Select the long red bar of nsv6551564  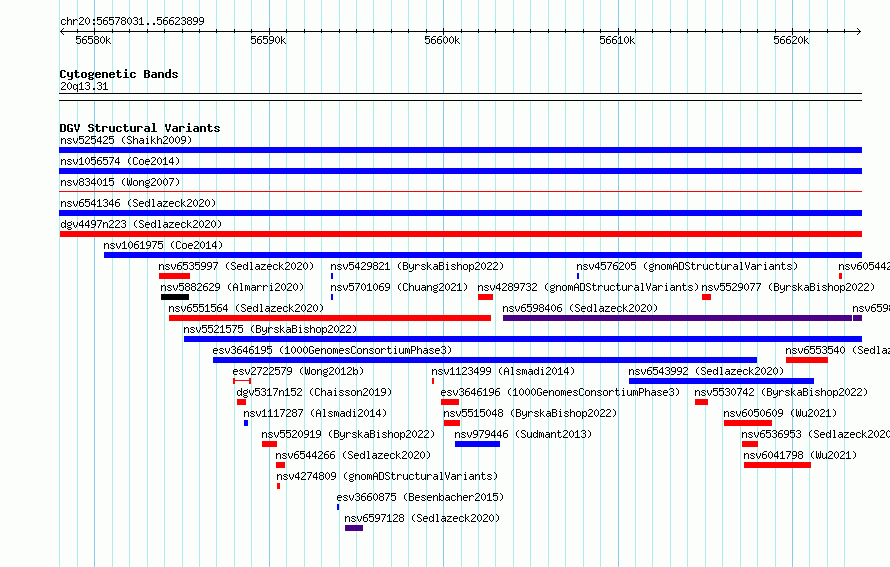330,318
